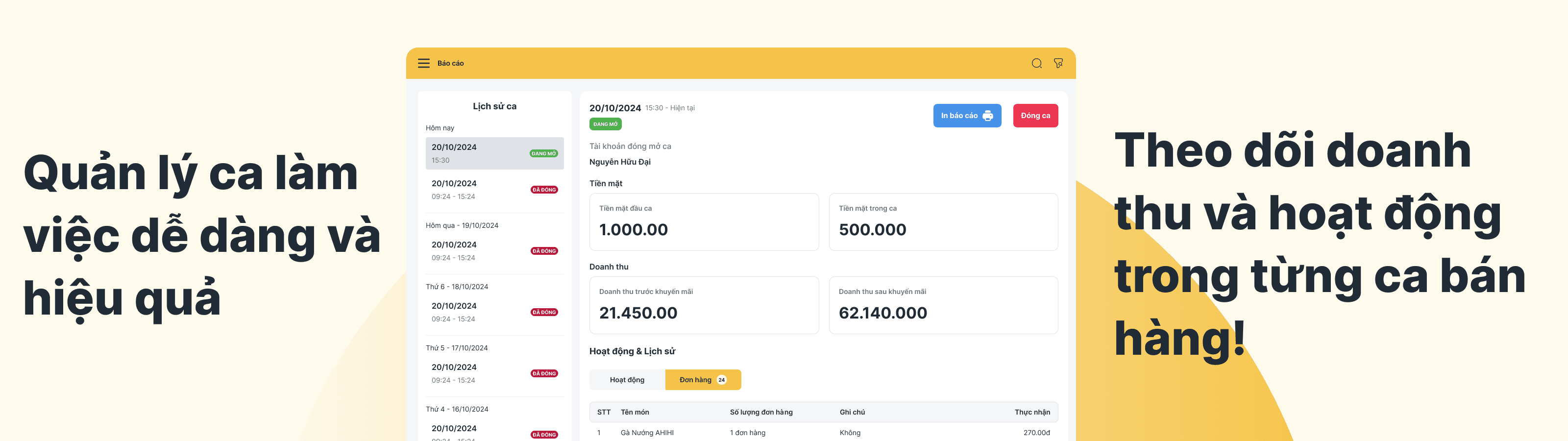
Task: Click the red Đóng ca button
Action: (1035, 116)
